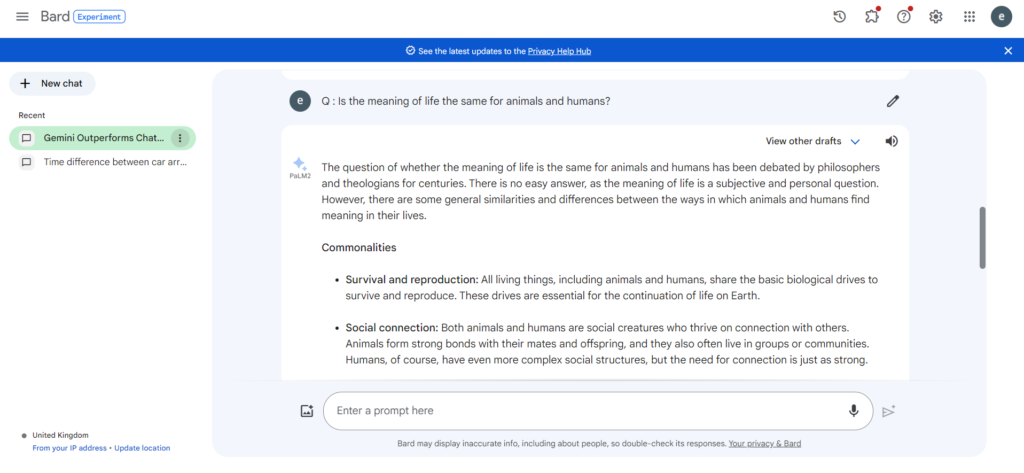1024x473 pixels.
Task: Dismiss the privacy updates banner
Action: (1008, 51)
